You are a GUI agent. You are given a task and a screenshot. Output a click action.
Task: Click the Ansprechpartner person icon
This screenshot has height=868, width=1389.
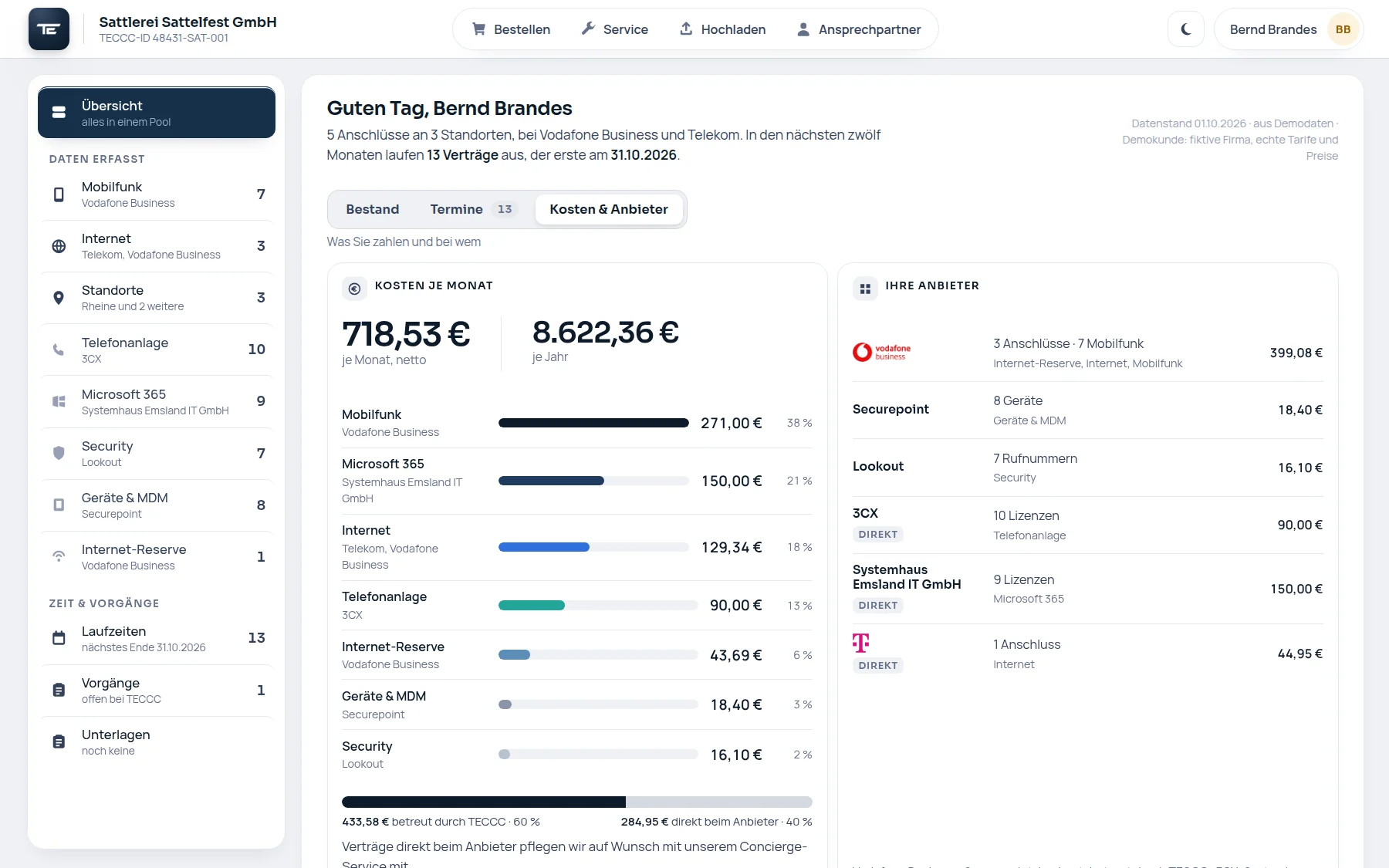pyautogui.click(x=803, y=29)
